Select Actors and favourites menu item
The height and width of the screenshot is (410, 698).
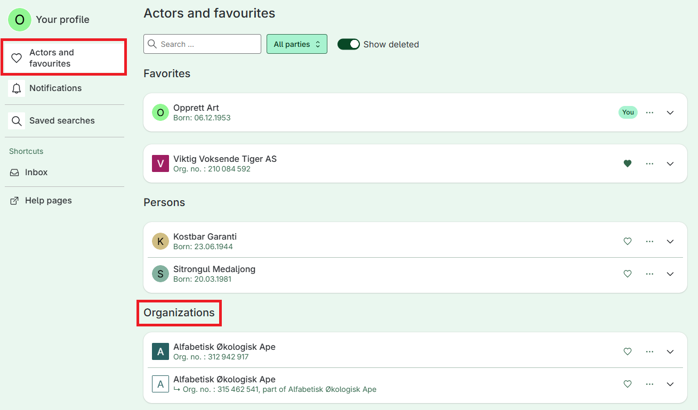[x=64, y=57]
